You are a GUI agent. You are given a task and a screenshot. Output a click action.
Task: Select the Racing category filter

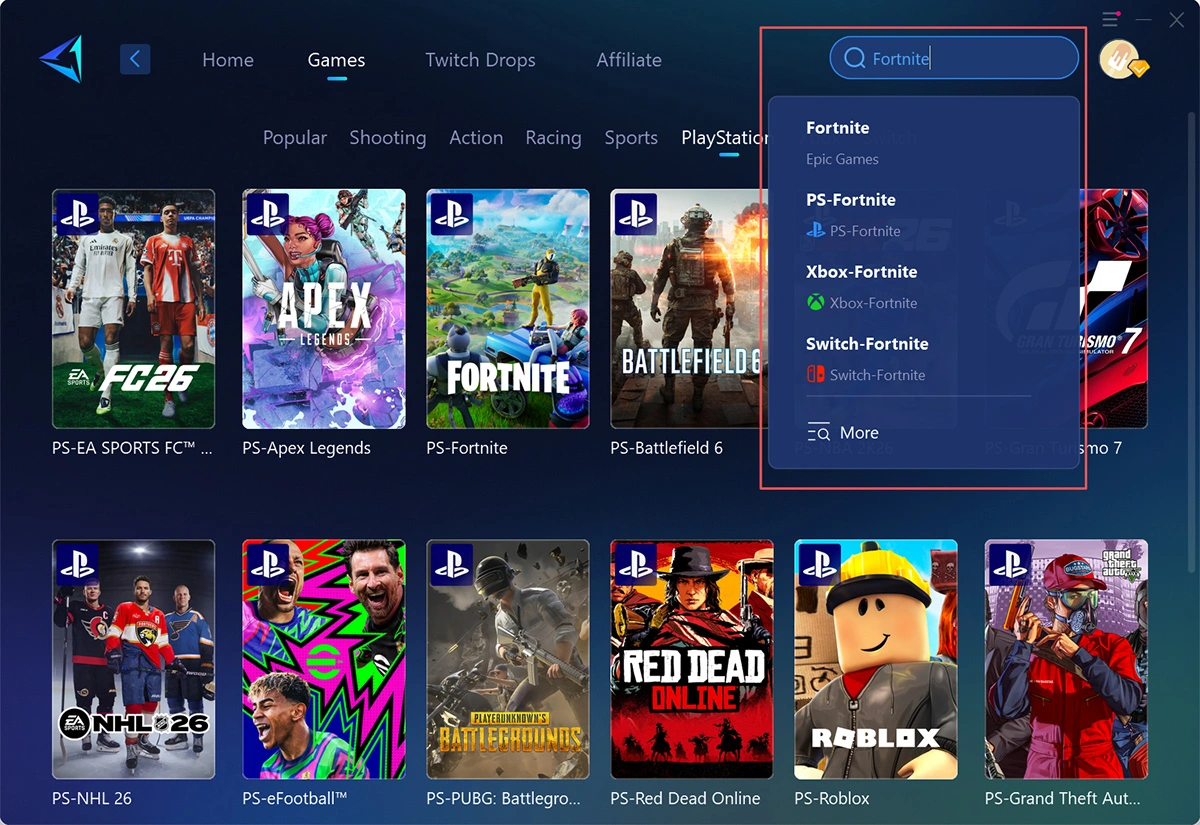[x=553, y=137]
